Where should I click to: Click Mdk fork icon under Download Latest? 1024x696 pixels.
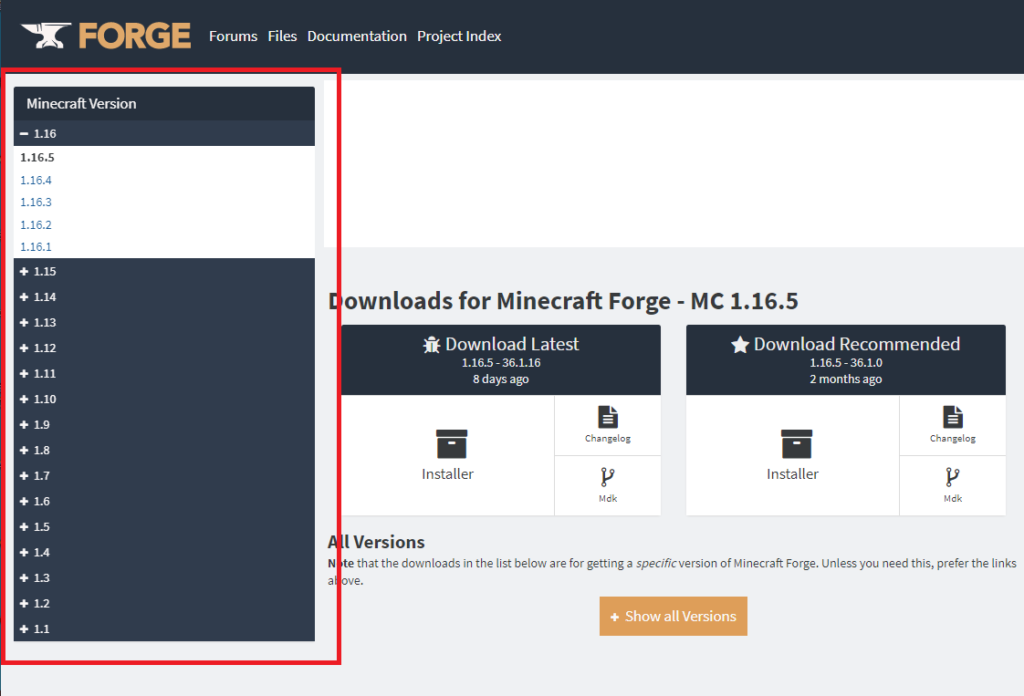click(607, 477)
